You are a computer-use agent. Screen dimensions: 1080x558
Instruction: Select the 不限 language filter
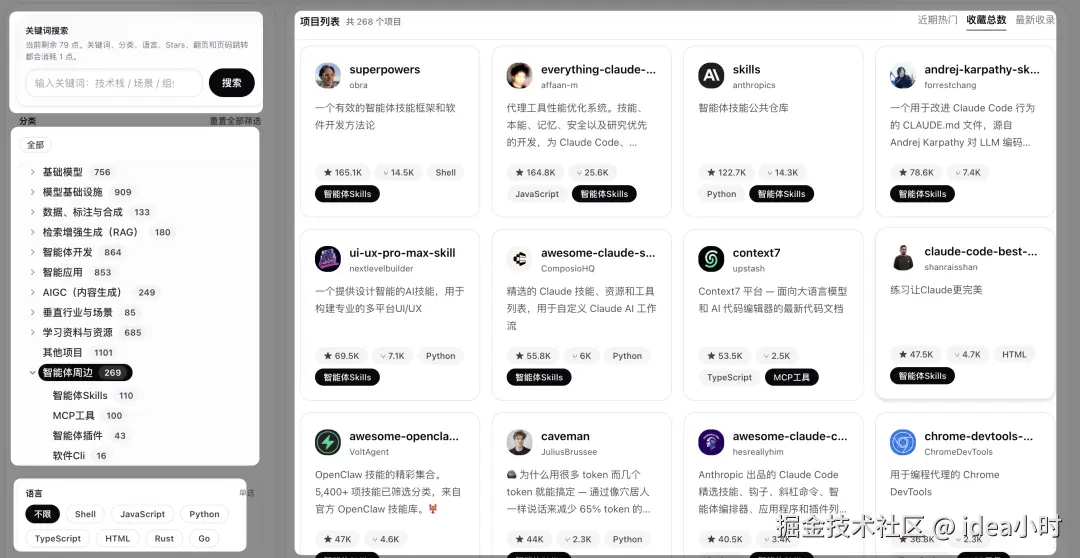click(x=43, y=514)
